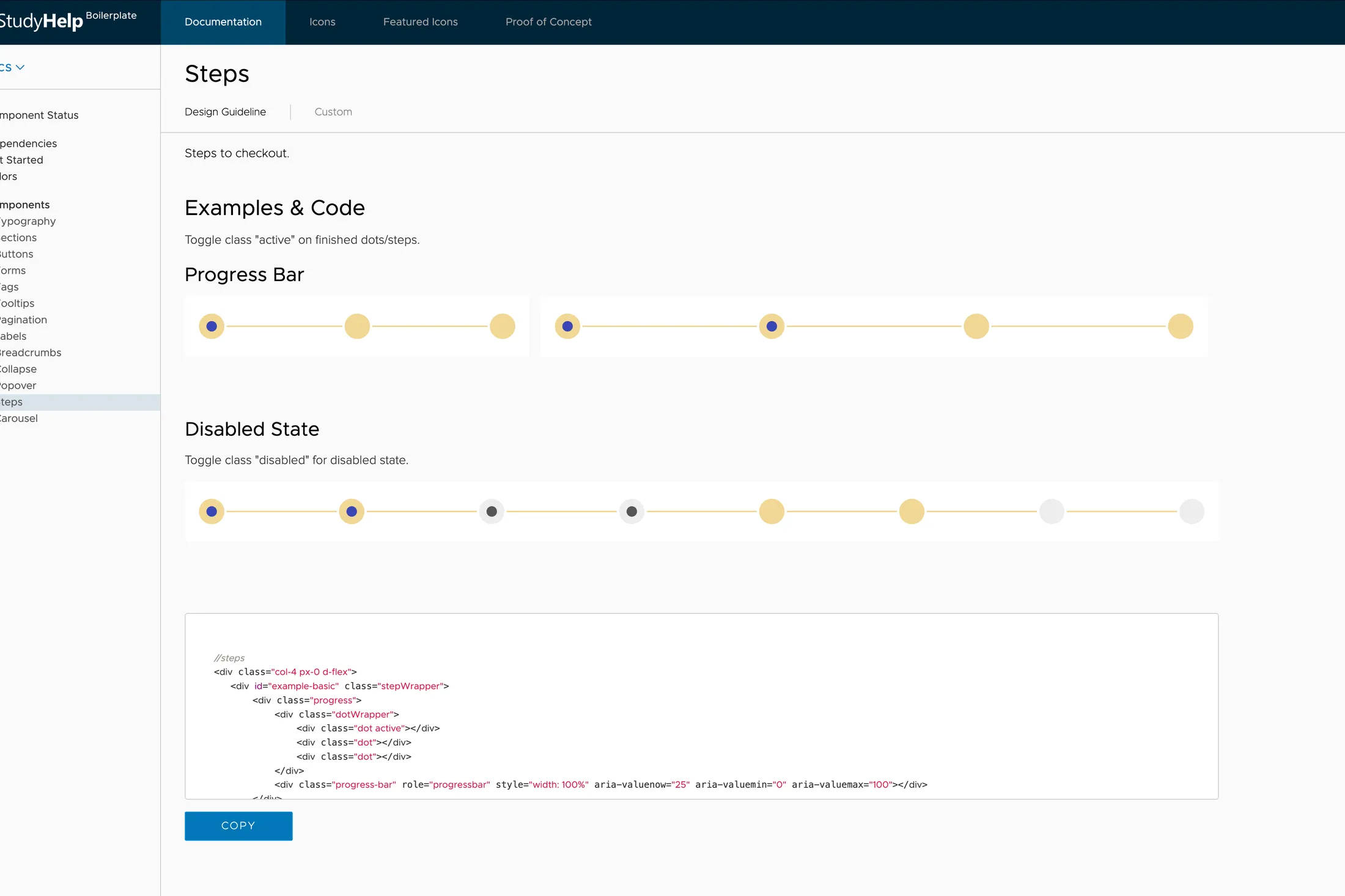Open Dependencies in the sidebar
The width and height of the screenshot is (1345, 896).
point(28,144)
